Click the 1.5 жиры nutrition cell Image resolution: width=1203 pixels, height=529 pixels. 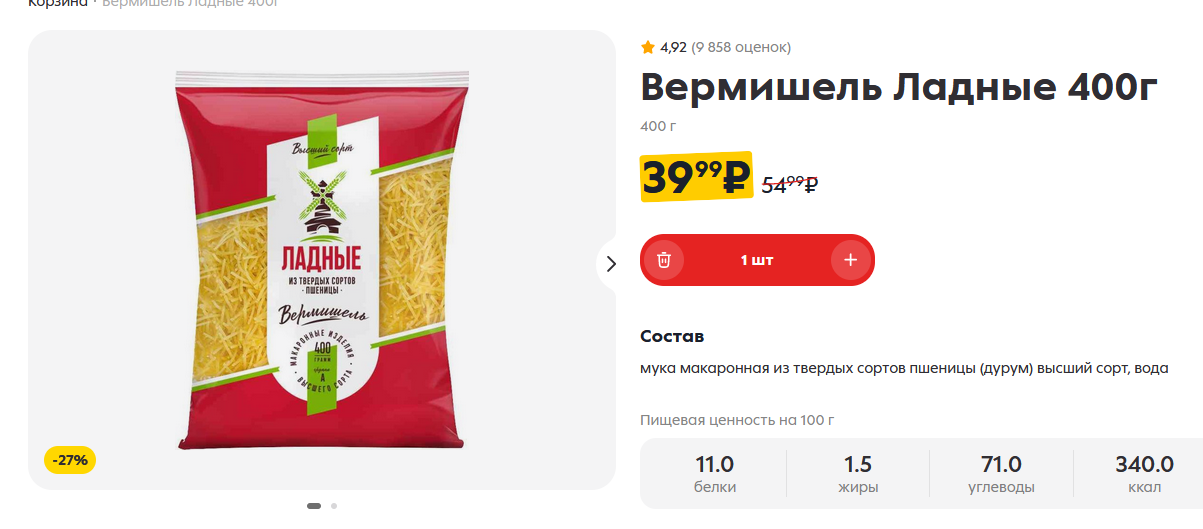[x=858, y=475]
